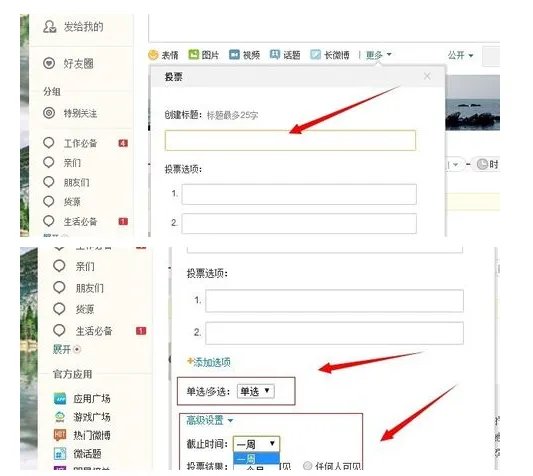Add a picture with 图片
This screenshot has height=476, width=533.
point(204,55)
